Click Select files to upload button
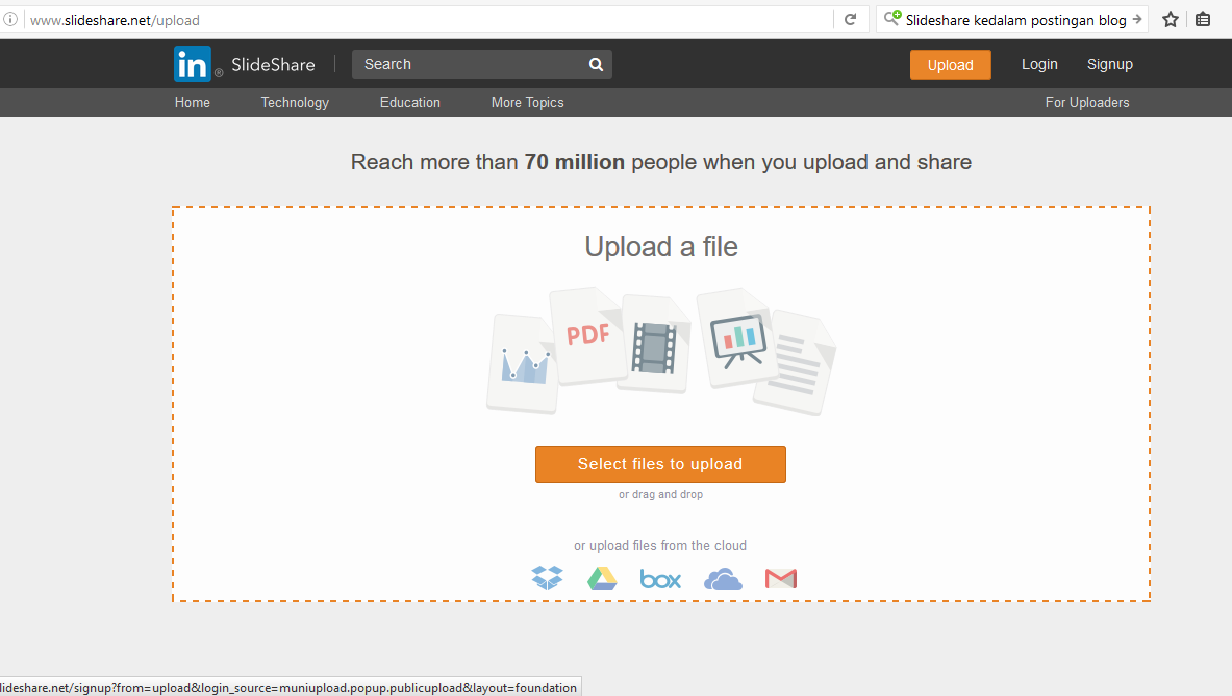The height and width of the screenshot is (696, 1232). (660, 464)
